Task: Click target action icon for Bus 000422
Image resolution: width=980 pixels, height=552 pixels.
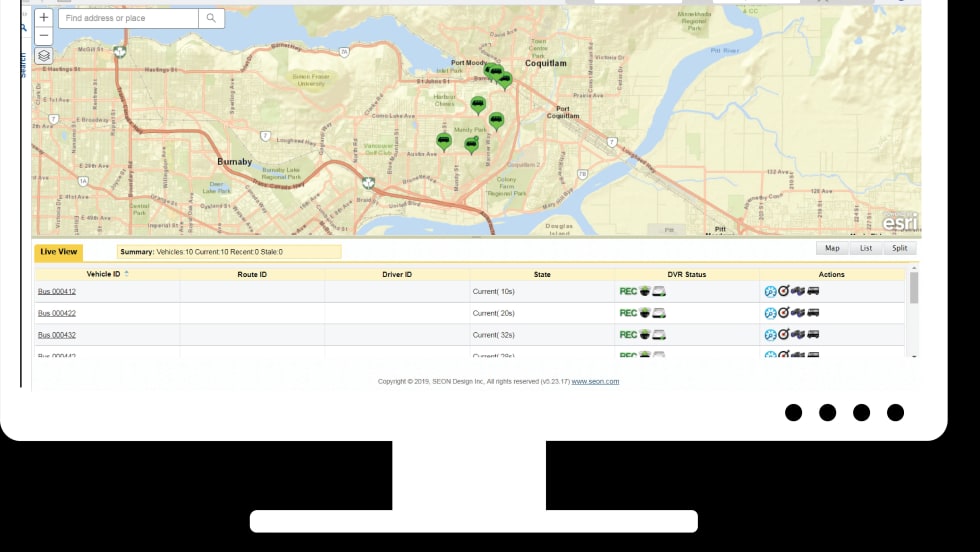Action: [x=784, y=313]
